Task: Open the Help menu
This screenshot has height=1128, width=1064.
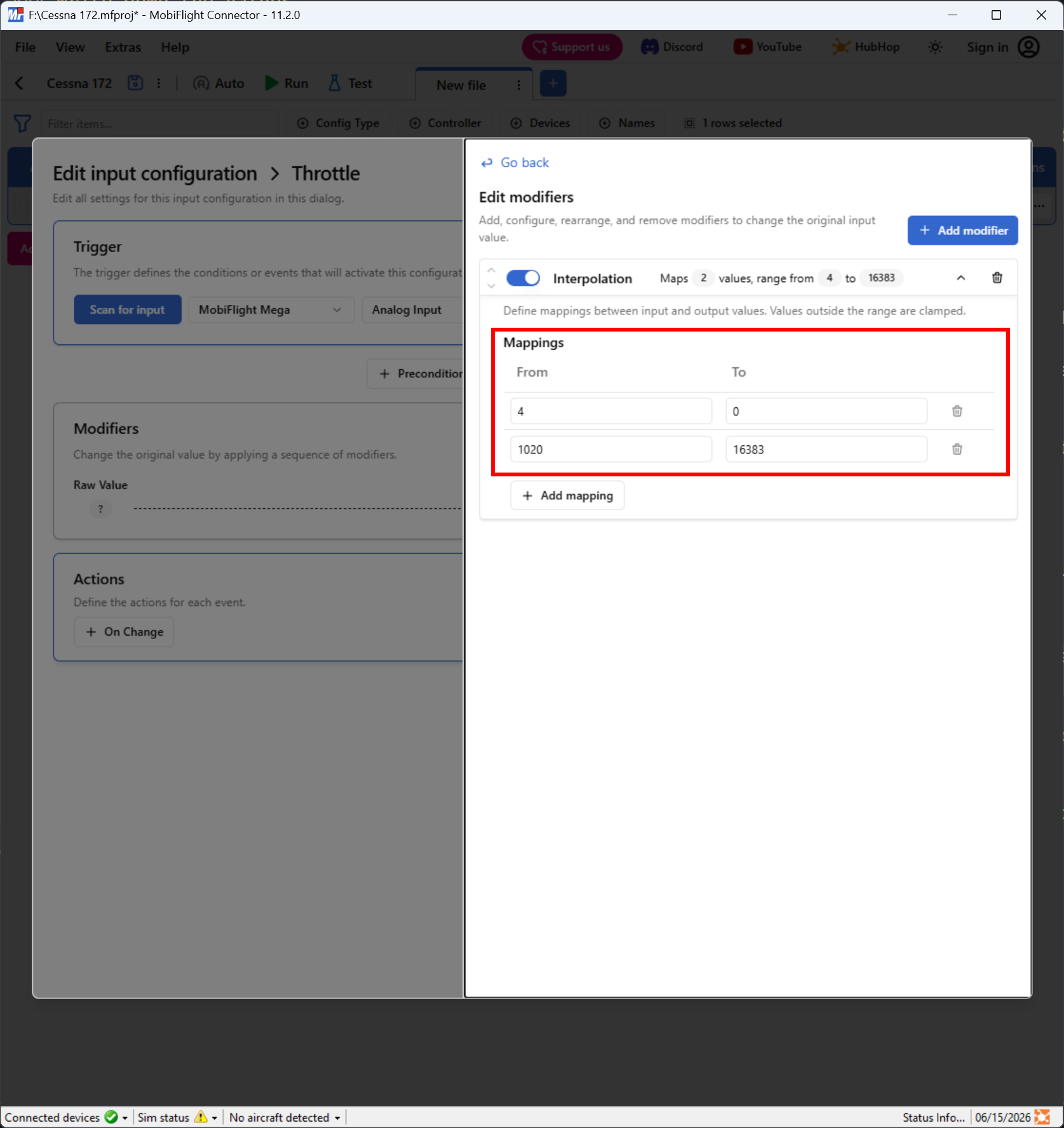Action: point(175,47)
